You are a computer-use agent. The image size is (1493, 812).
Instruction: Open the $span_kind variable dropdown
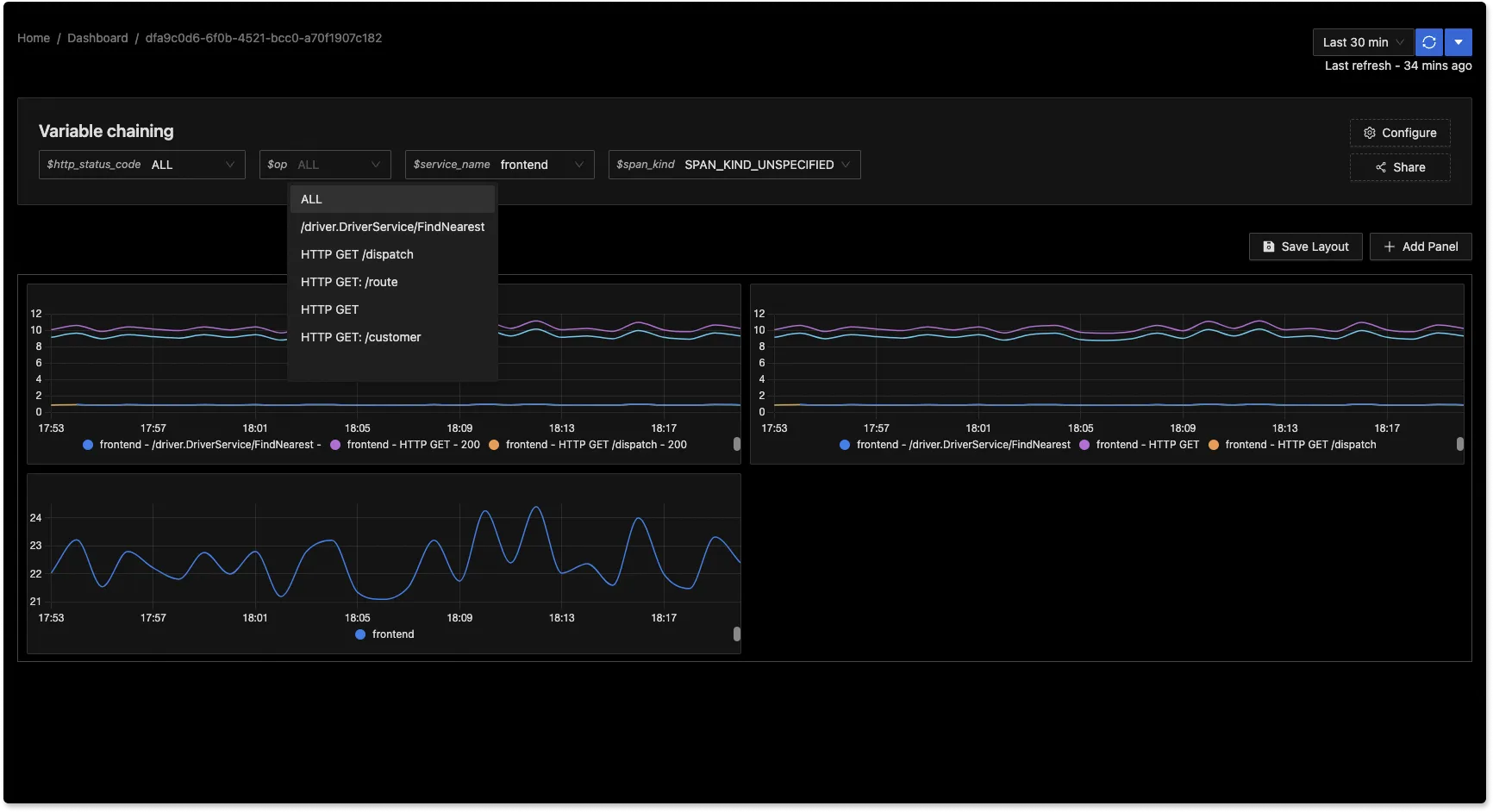pyautogui.click(x=734, y=165)
